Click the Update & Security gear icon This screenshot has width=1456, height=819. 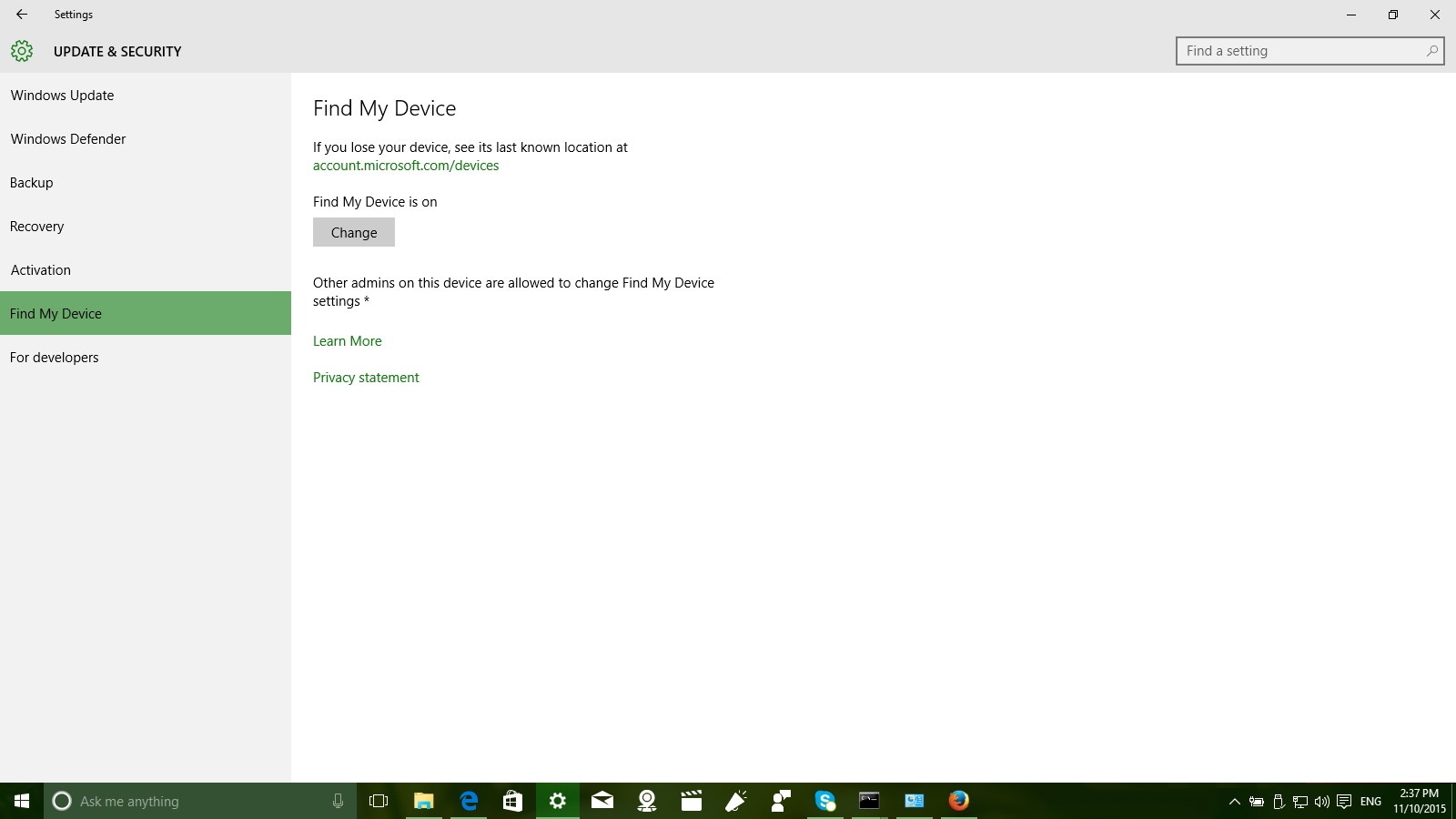[x=22, y=51]
